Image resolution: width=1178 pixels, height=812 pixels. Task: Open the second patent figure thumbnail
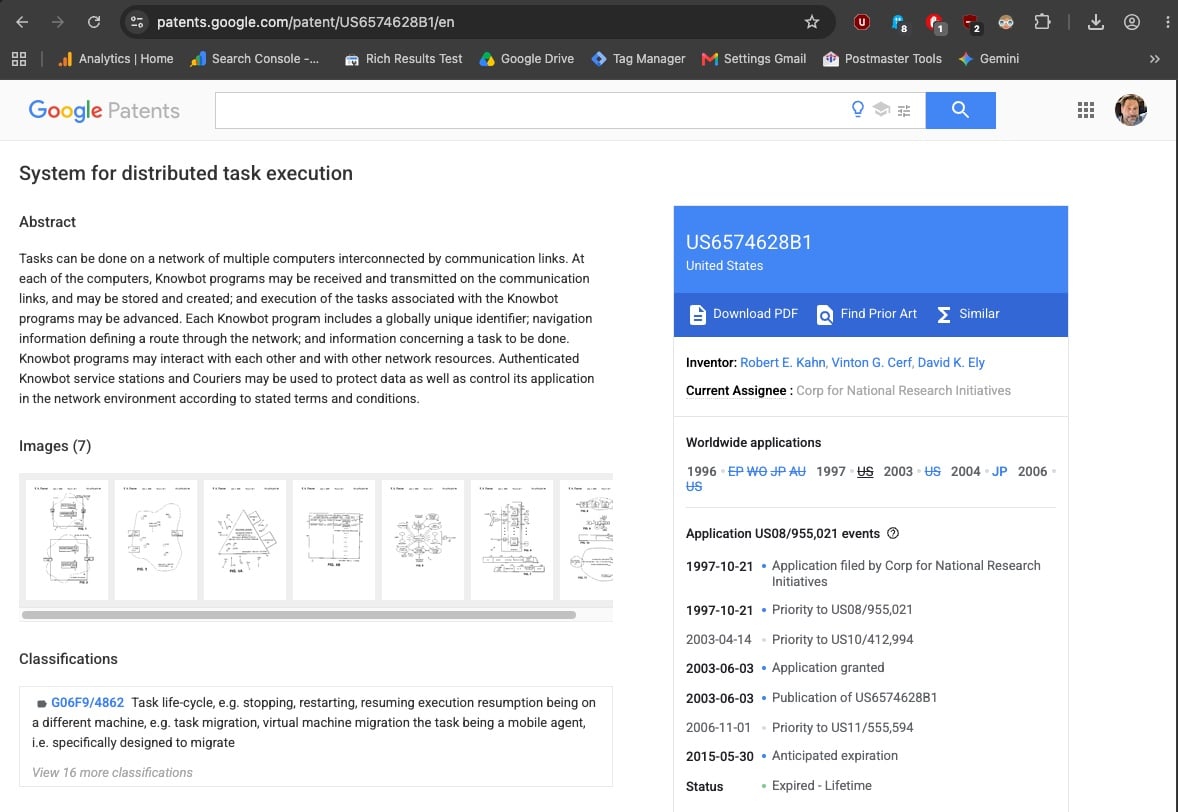(x=156, y=539)
